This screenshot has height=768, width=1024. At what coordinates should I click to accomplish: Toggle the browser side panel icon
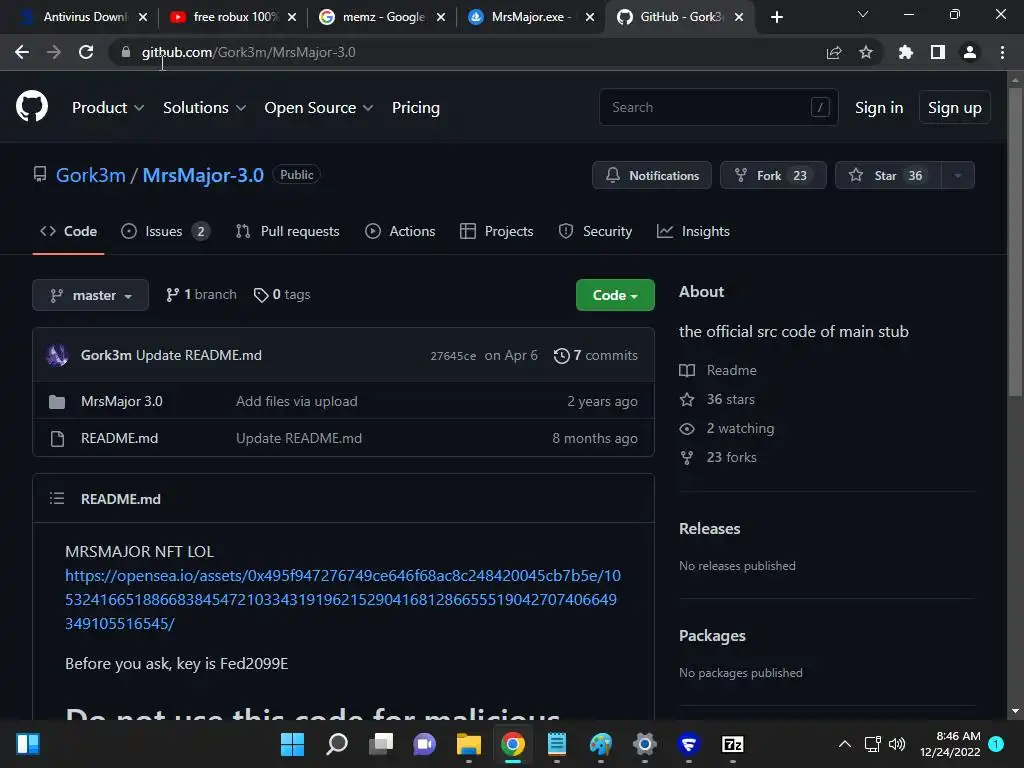938,52
